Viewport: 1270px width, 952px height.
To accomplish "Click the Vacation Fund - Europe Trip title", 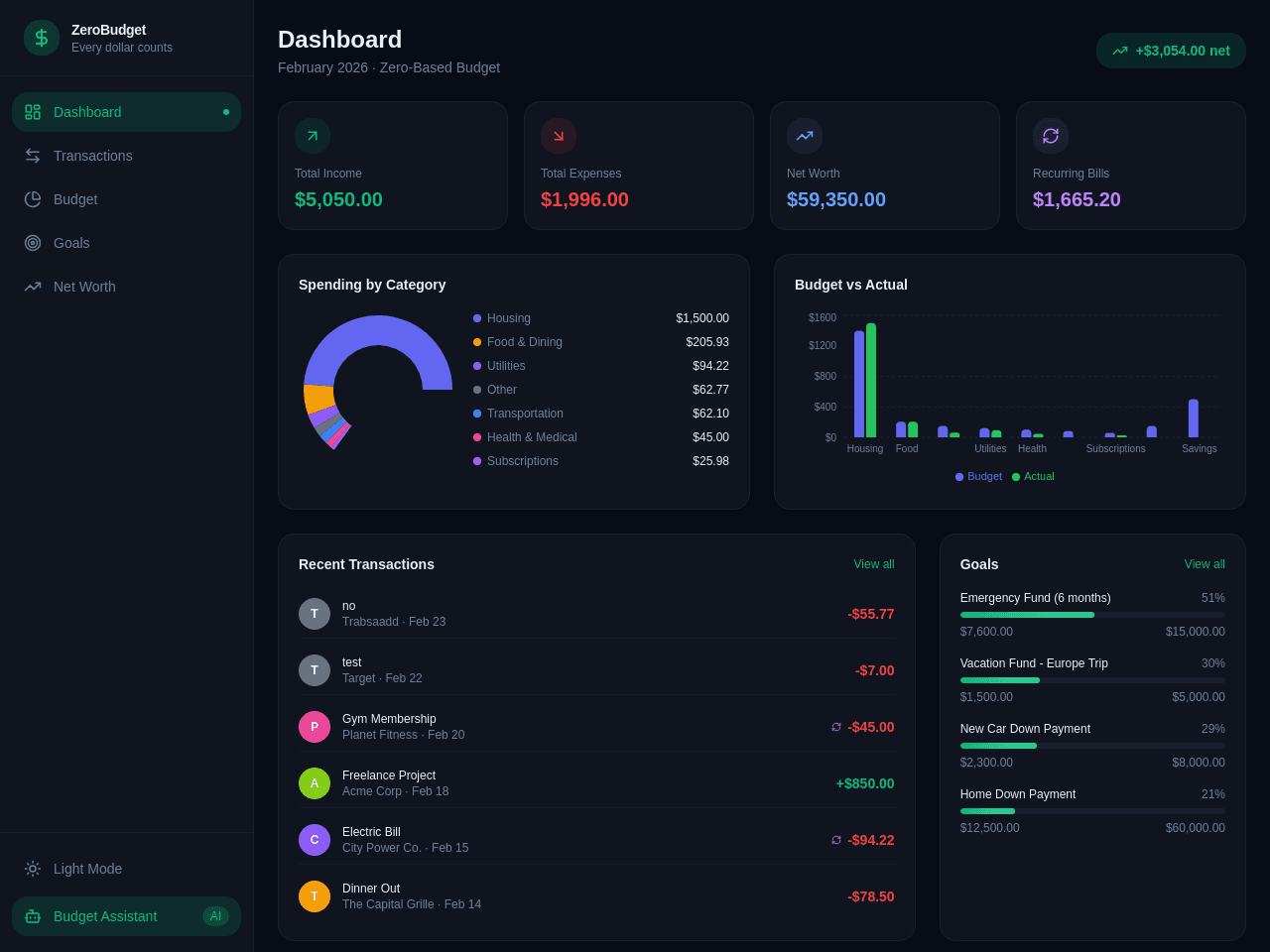I will click(1034, 663).
